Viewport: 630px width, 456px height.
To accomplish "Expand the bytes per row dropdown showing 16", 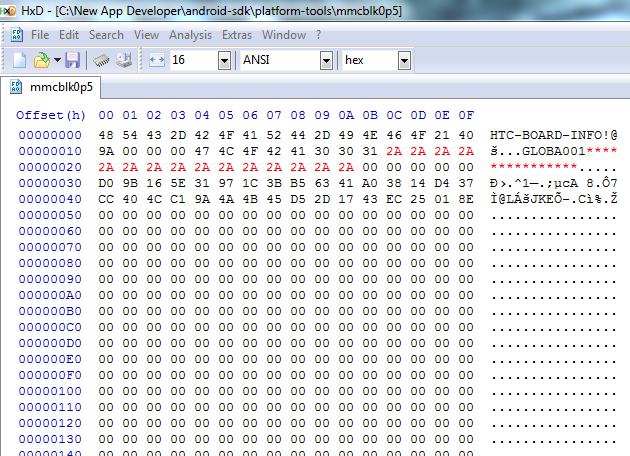I will pyautogui.click(x=224, y=61).
